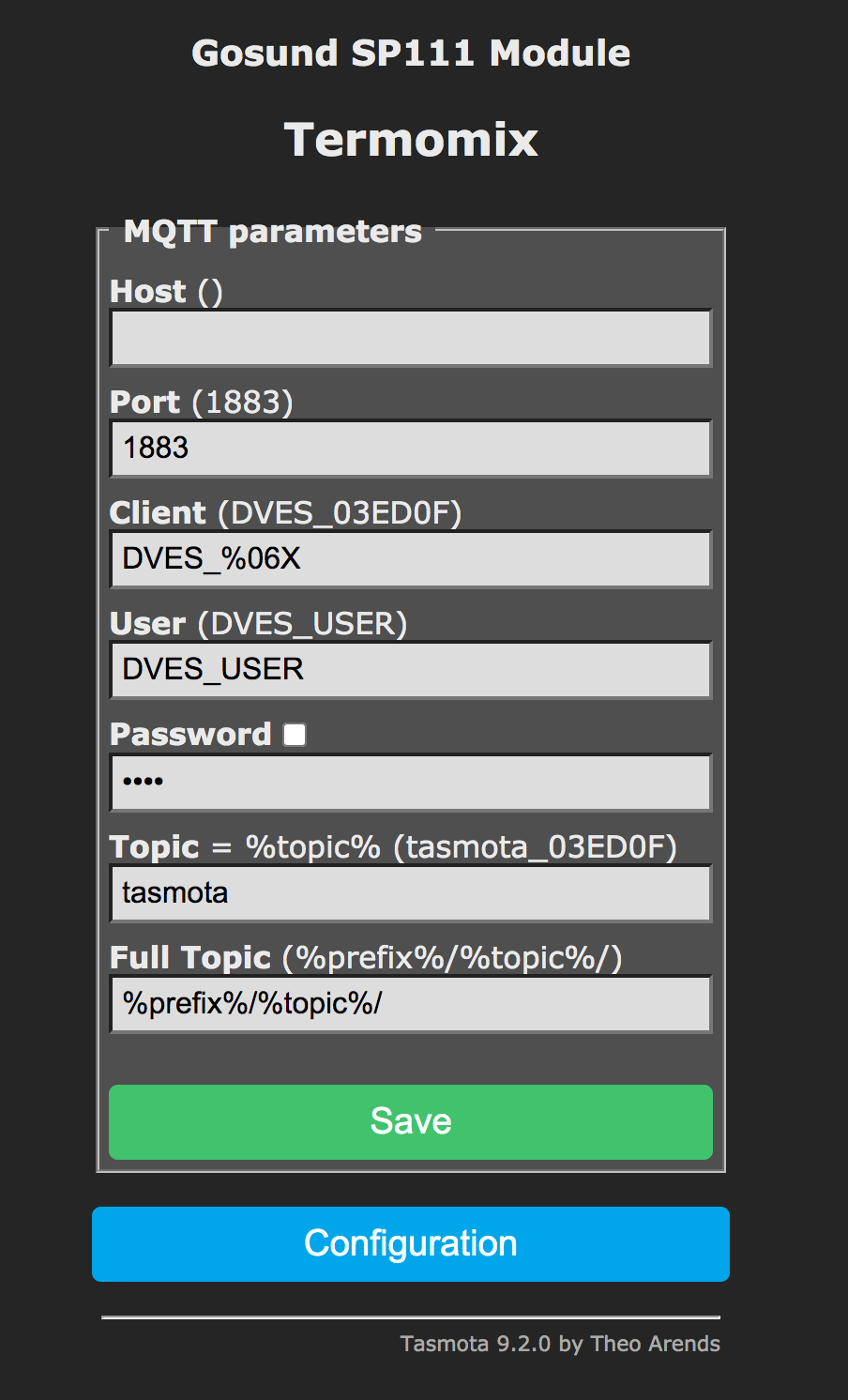Viewport: 848px width, 1400px height.
Task: Focus the masked Password input field
Action: 411,783
